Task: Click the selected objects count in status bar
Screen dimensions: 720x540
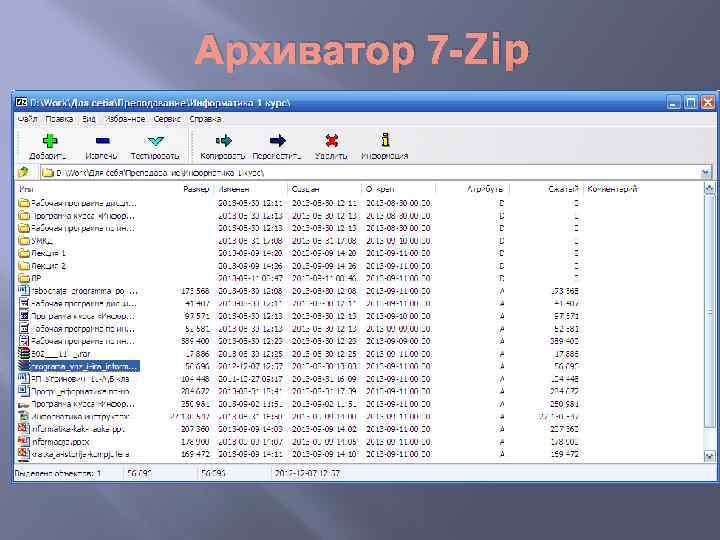Action: (58, 473)
